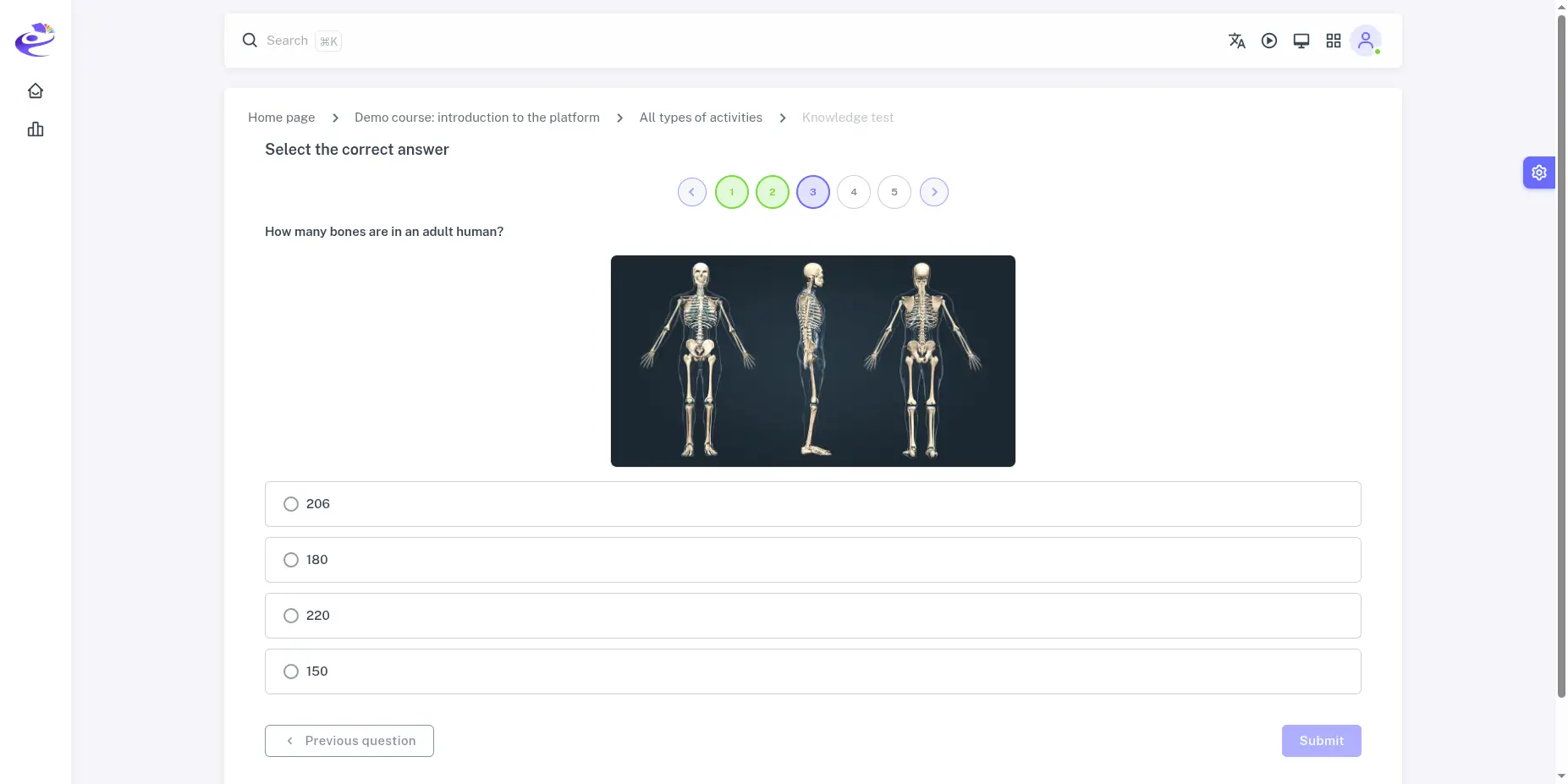1568x784 pixels.
Task: Click the monitor display icon
Action: [x=1301, y=41]
